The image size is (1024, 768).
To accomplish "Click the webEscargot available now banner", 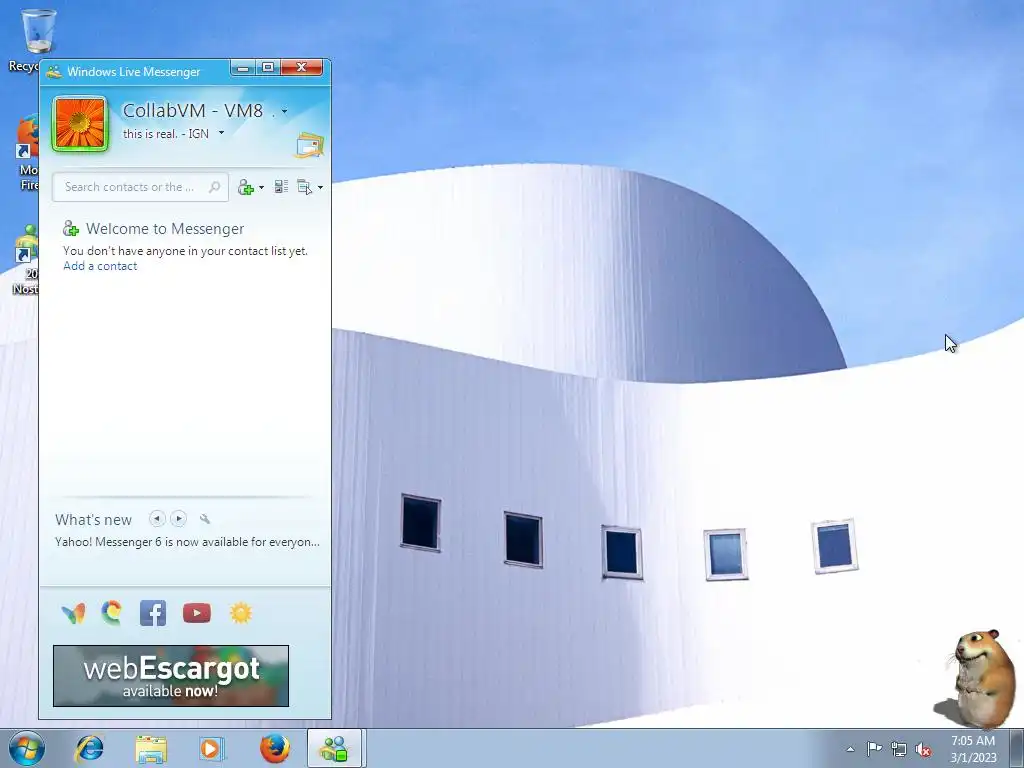I will click(x=170, y=676).
